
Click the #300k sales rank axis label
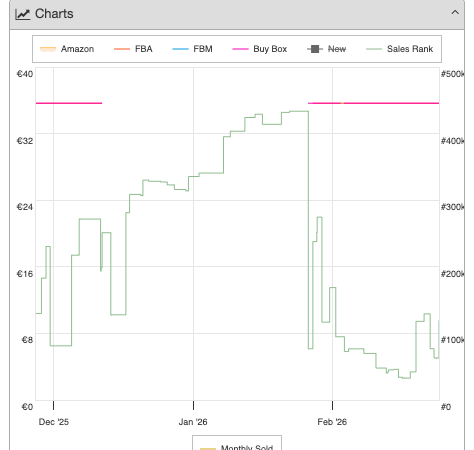[x=452, y=207]
